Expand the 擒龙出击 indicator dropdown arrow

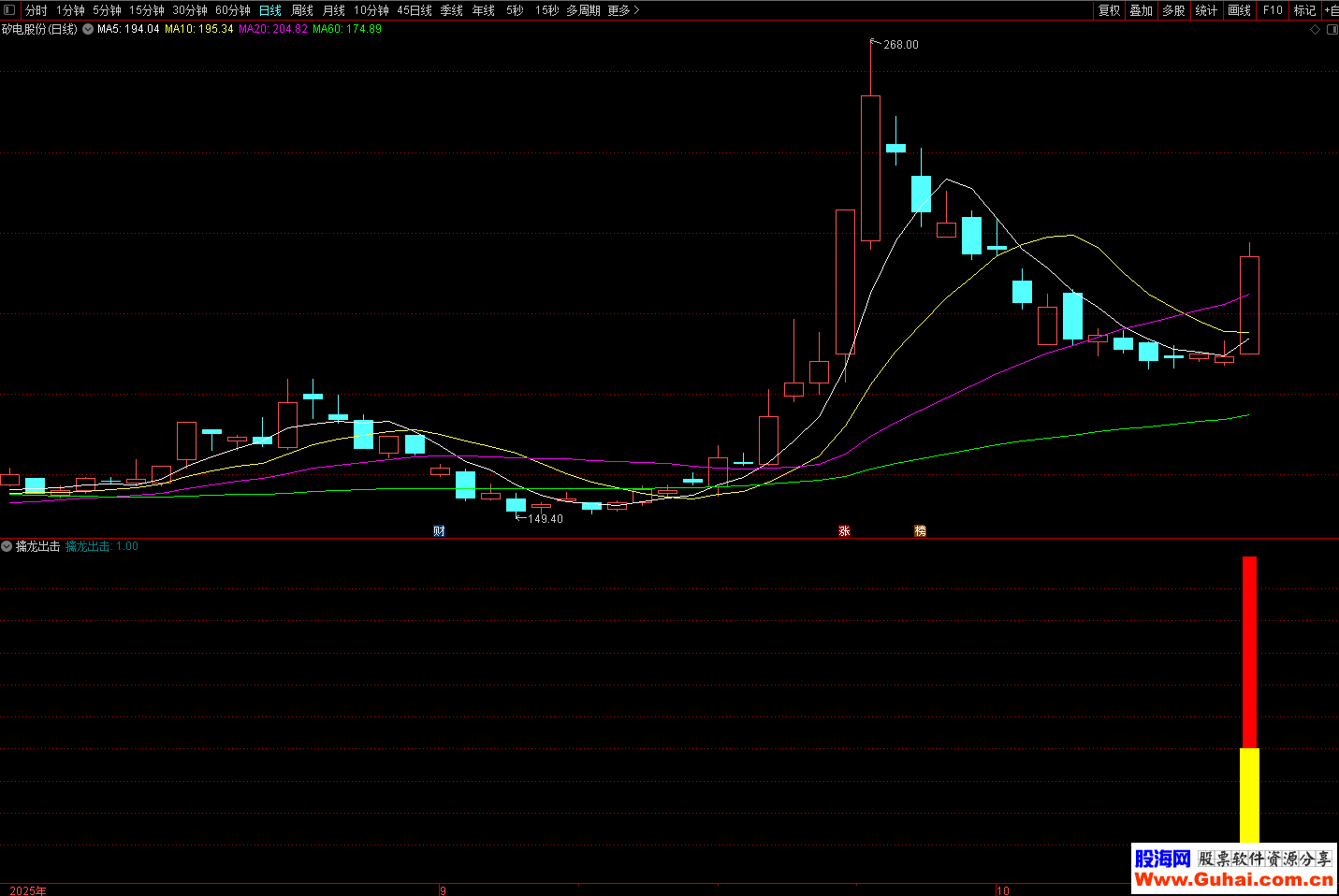[7, 546]
